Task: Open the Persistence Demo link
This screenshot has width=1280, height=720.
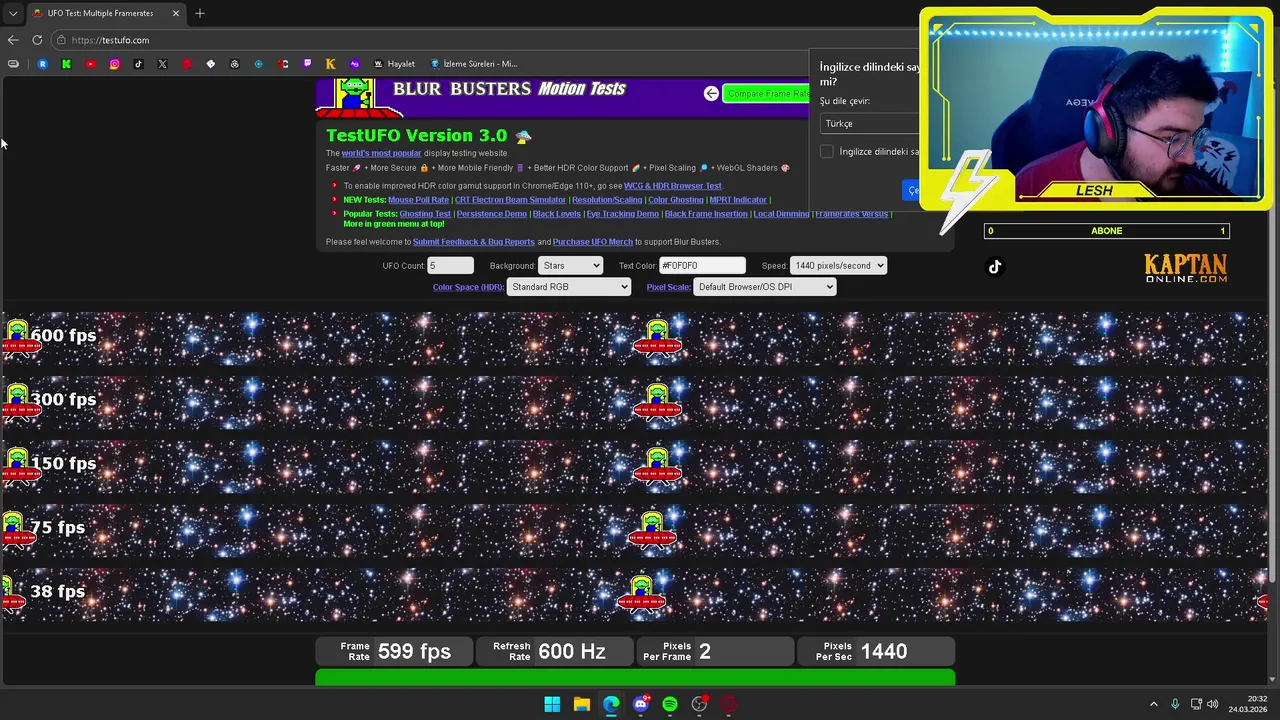Action: (x=492, y=214)
